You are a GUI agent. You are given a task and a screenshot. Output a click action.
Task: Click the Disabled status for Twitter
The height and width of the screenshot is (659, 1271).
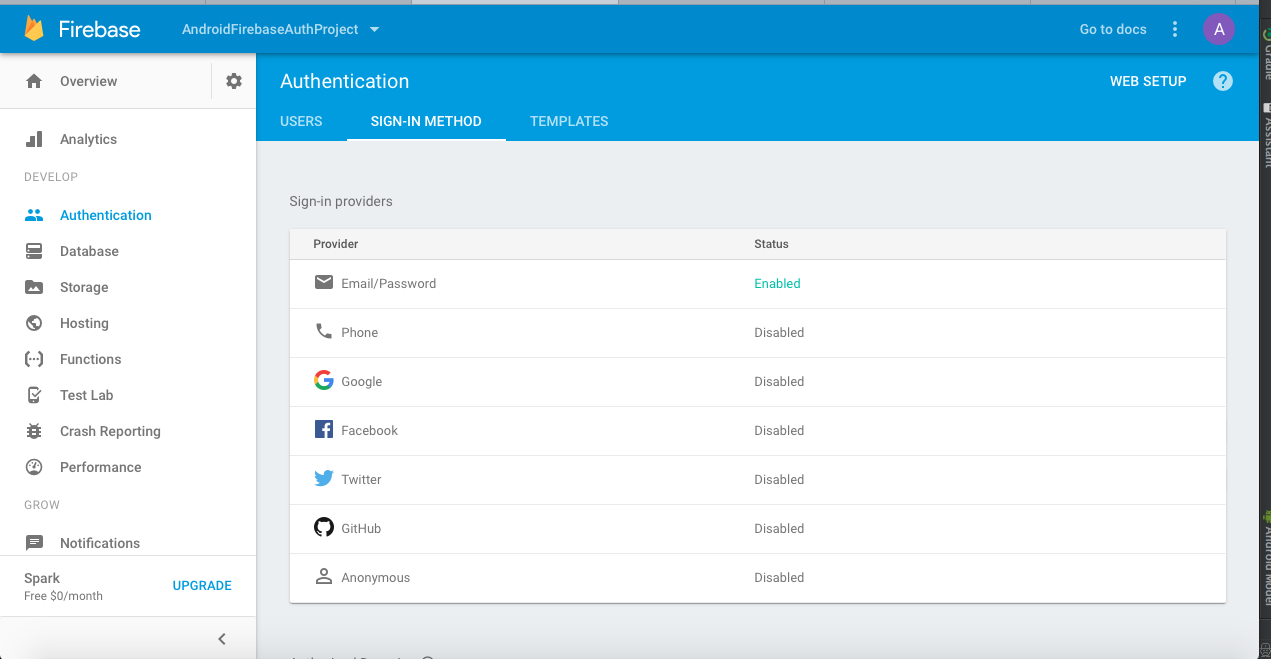tap(779, 479)
